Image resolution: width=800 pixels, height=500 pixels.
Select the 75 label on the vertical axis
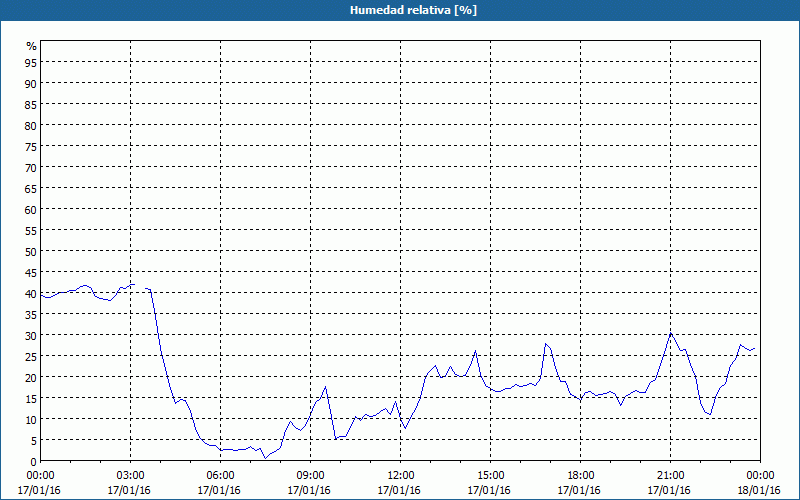coord(31,146)
